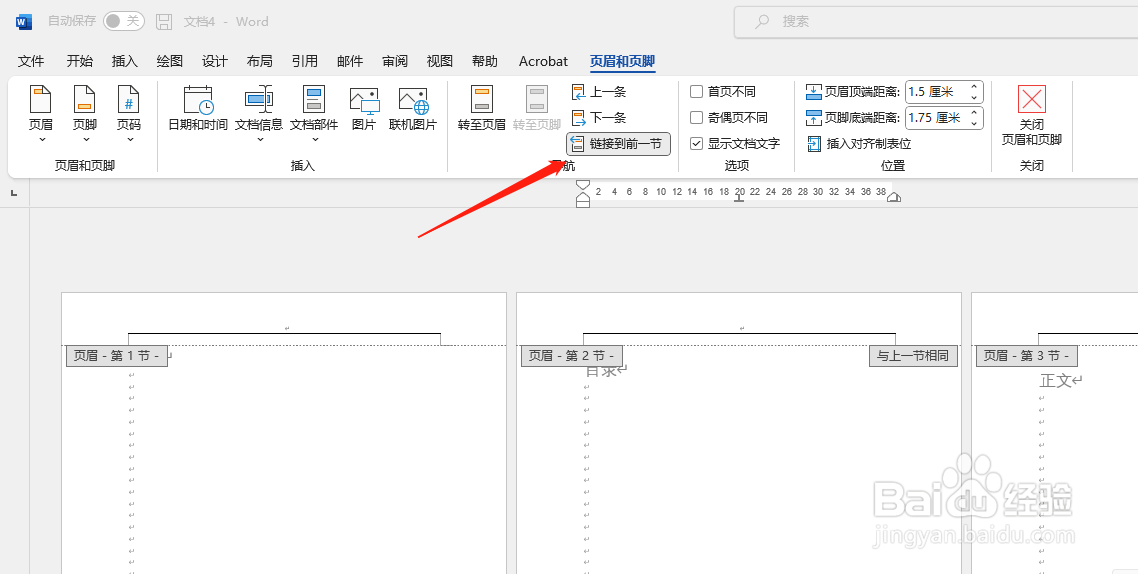Viewport: 1138px width, 574px height.
Task: Select the 页眉和页脚 ribbon tab
Action: (x=622, y=62)
